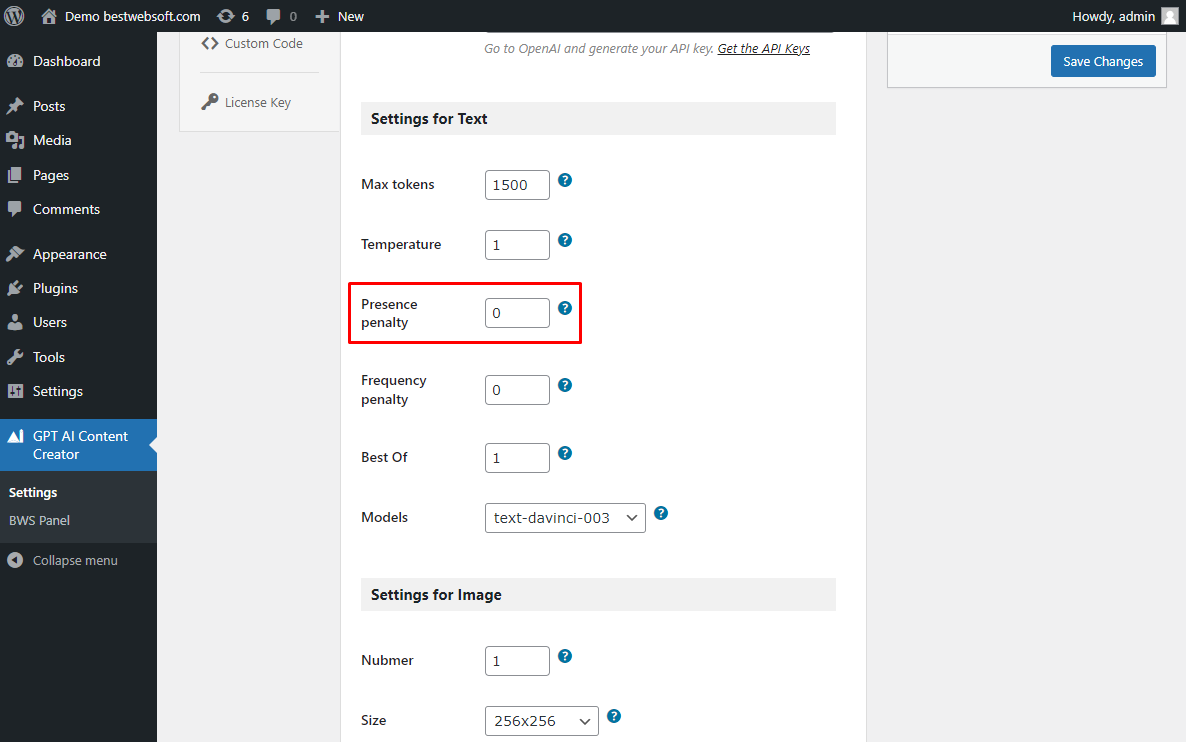Click the WordPress logo icon
Viewport: 1186px width, 742px height.
tap(14, 16)
